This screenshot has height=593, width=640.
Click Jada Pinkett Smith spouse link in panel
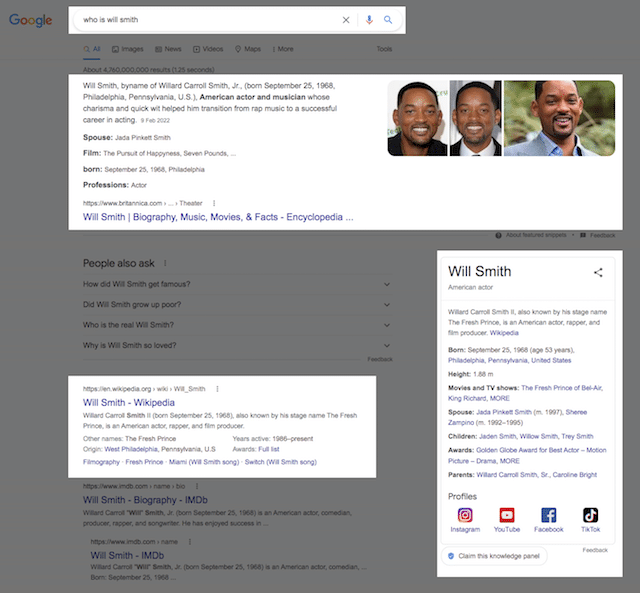click(504, 412)
